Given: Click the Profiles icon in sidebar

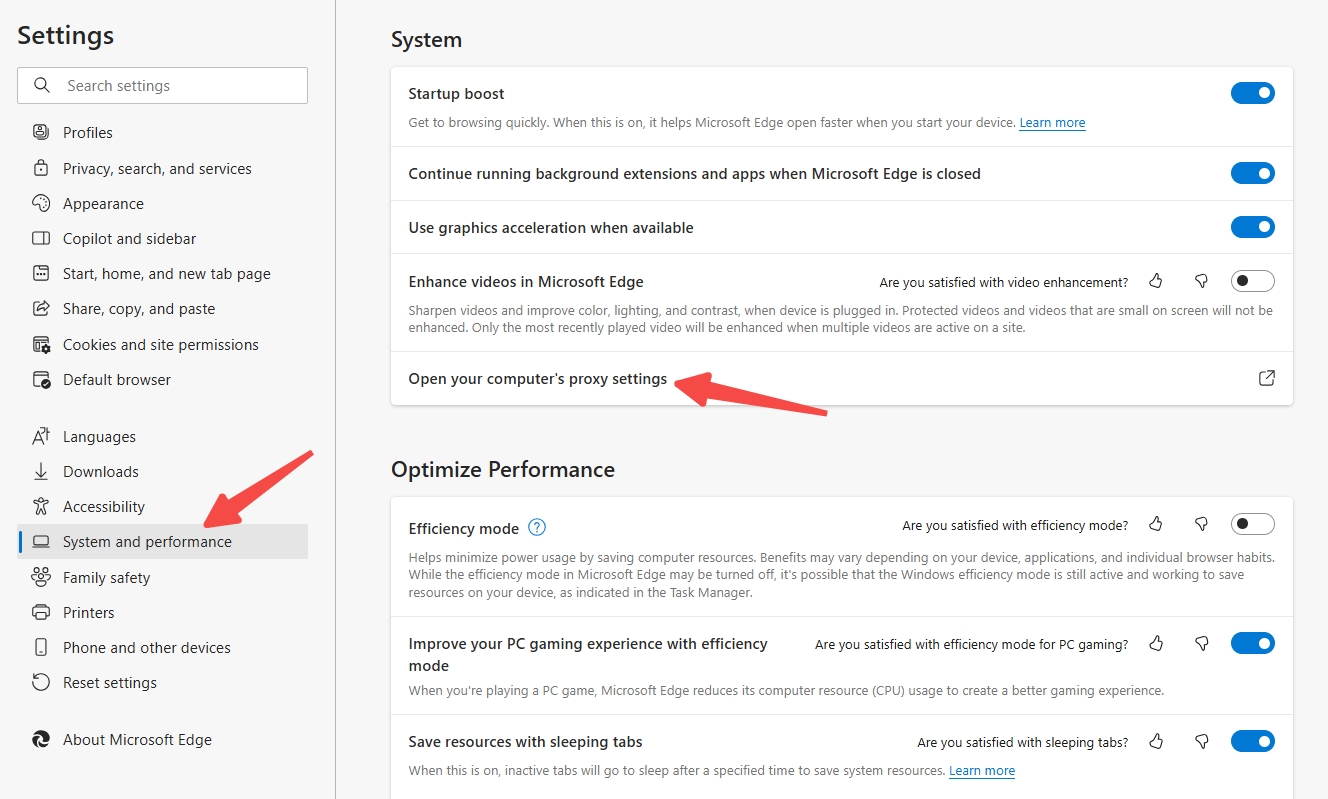Looking at the screenshot, I should click(x=41, y=132).
